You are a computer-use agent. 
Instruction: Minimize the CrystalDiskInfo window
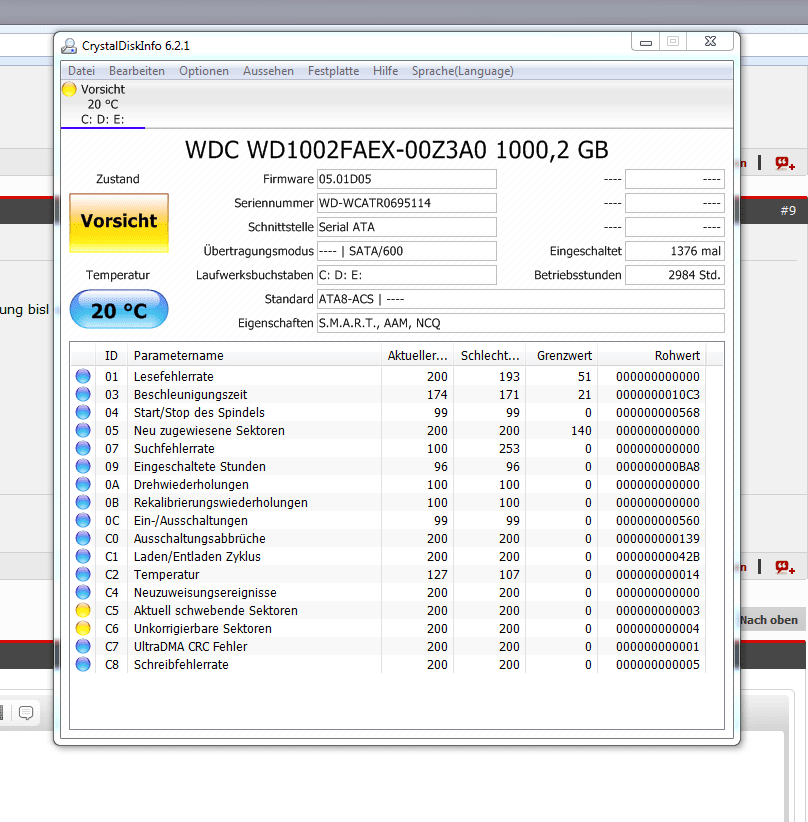646,42
